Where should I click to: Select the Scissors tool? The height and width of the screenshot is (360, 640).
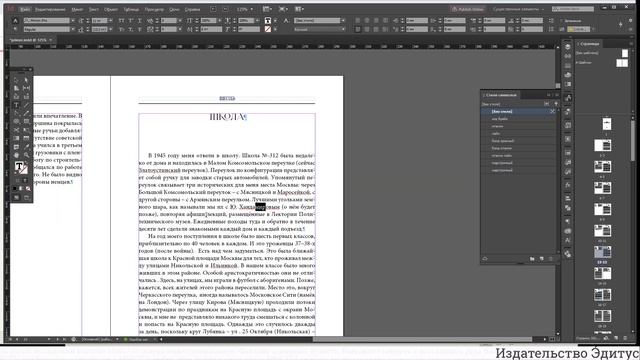pyautogui.click(x=16, y=130)
